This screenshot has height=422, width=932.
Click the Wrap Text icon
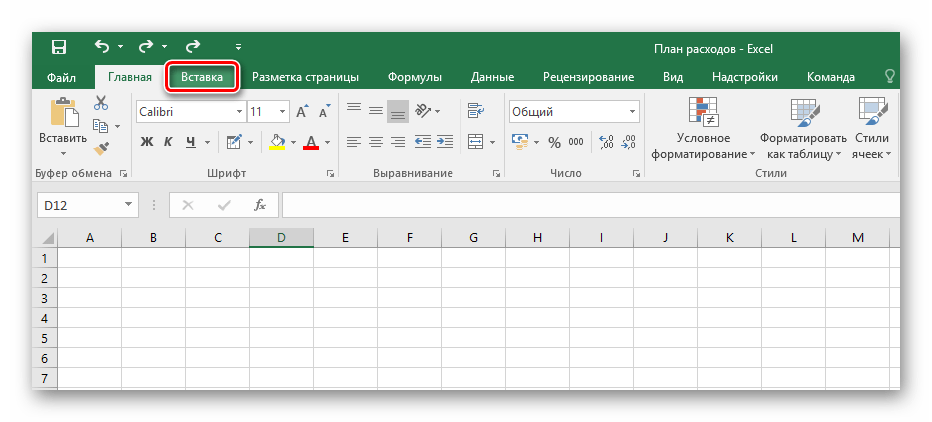coord(475,112)
